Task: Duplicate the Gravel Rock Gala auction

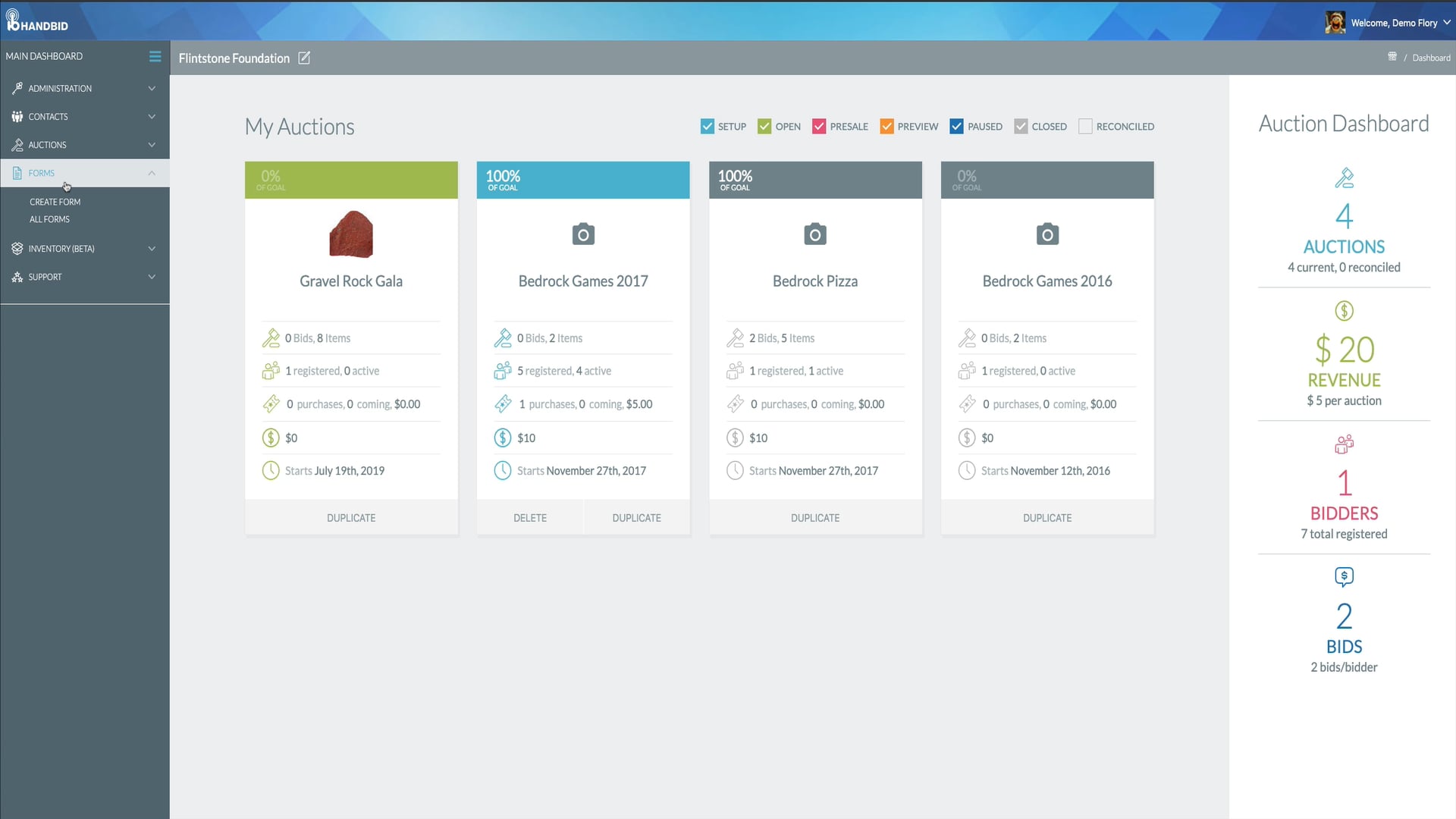Action: pyautogui.click(x=351, y=518)
